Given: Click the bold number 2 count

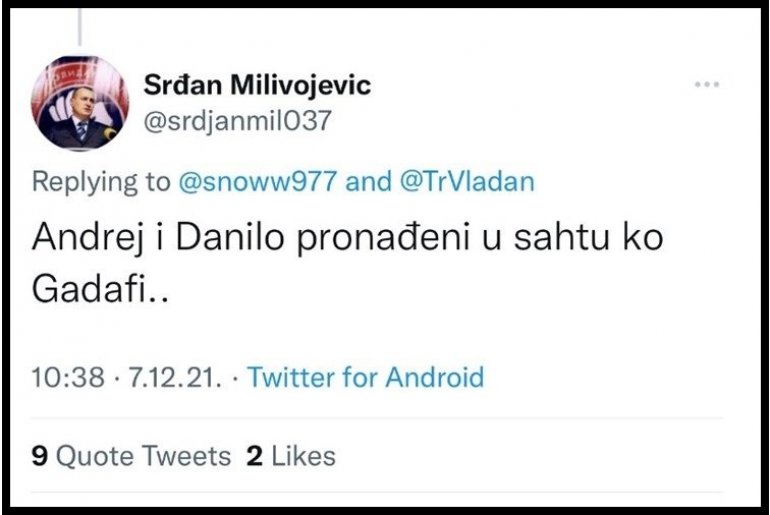Looking at the screenshot, I should coord(254,456).
